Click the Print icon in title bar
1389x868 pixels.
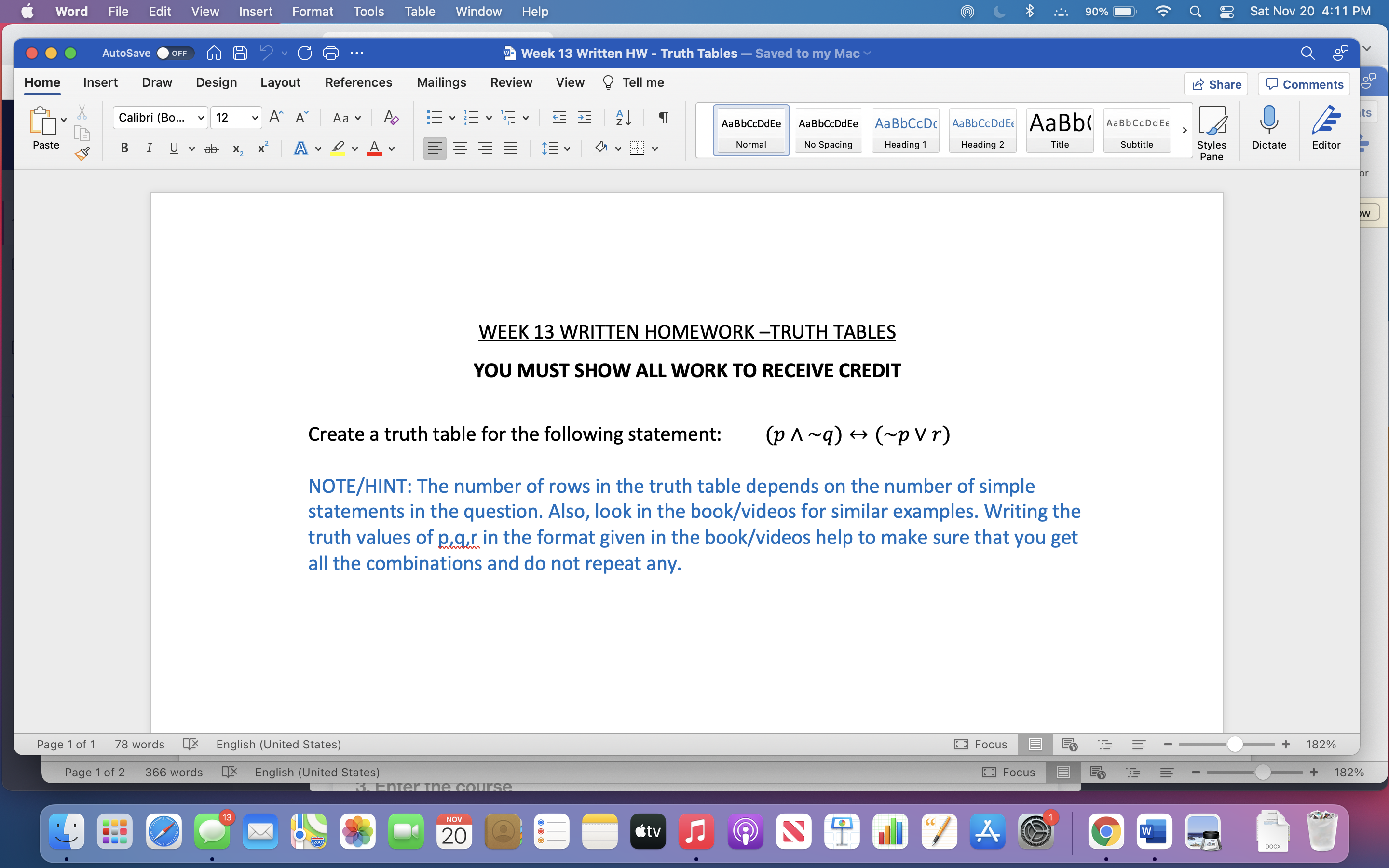coord(330,53)
